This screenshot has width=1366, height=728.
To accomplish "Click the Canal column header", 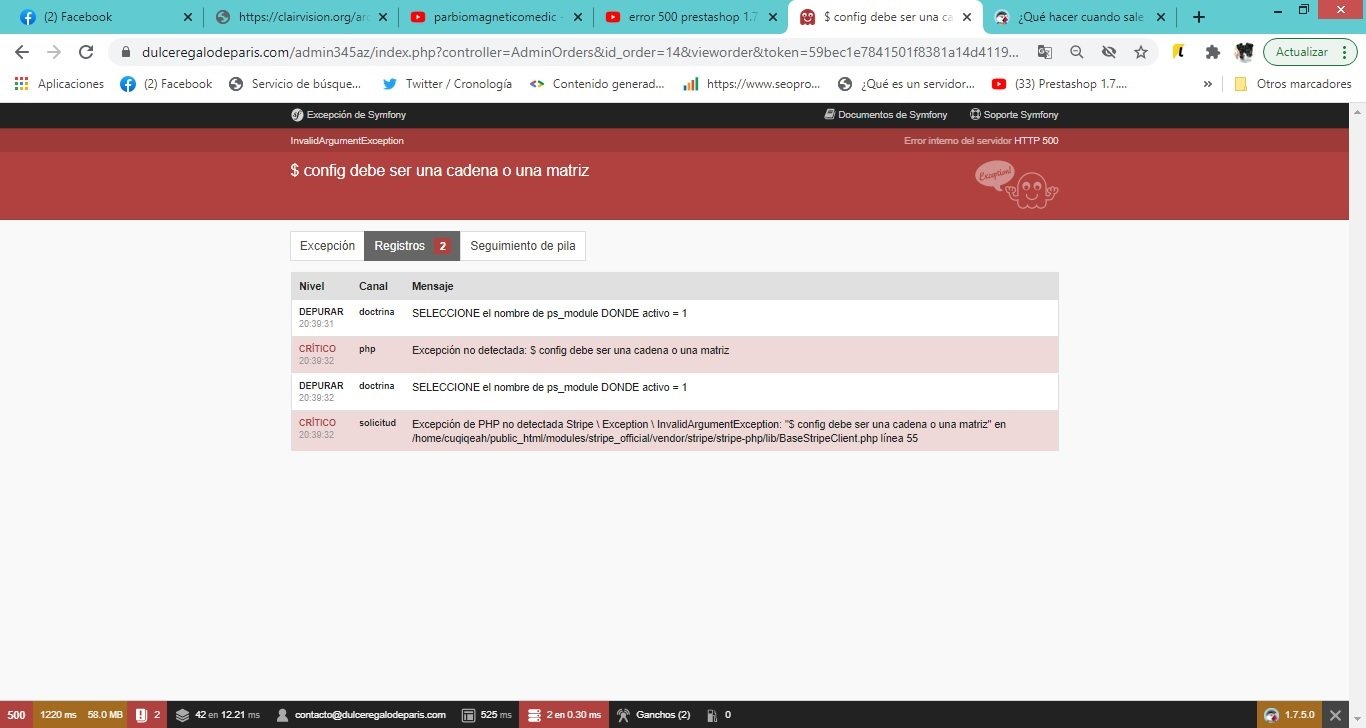I will tap(373, 287).
